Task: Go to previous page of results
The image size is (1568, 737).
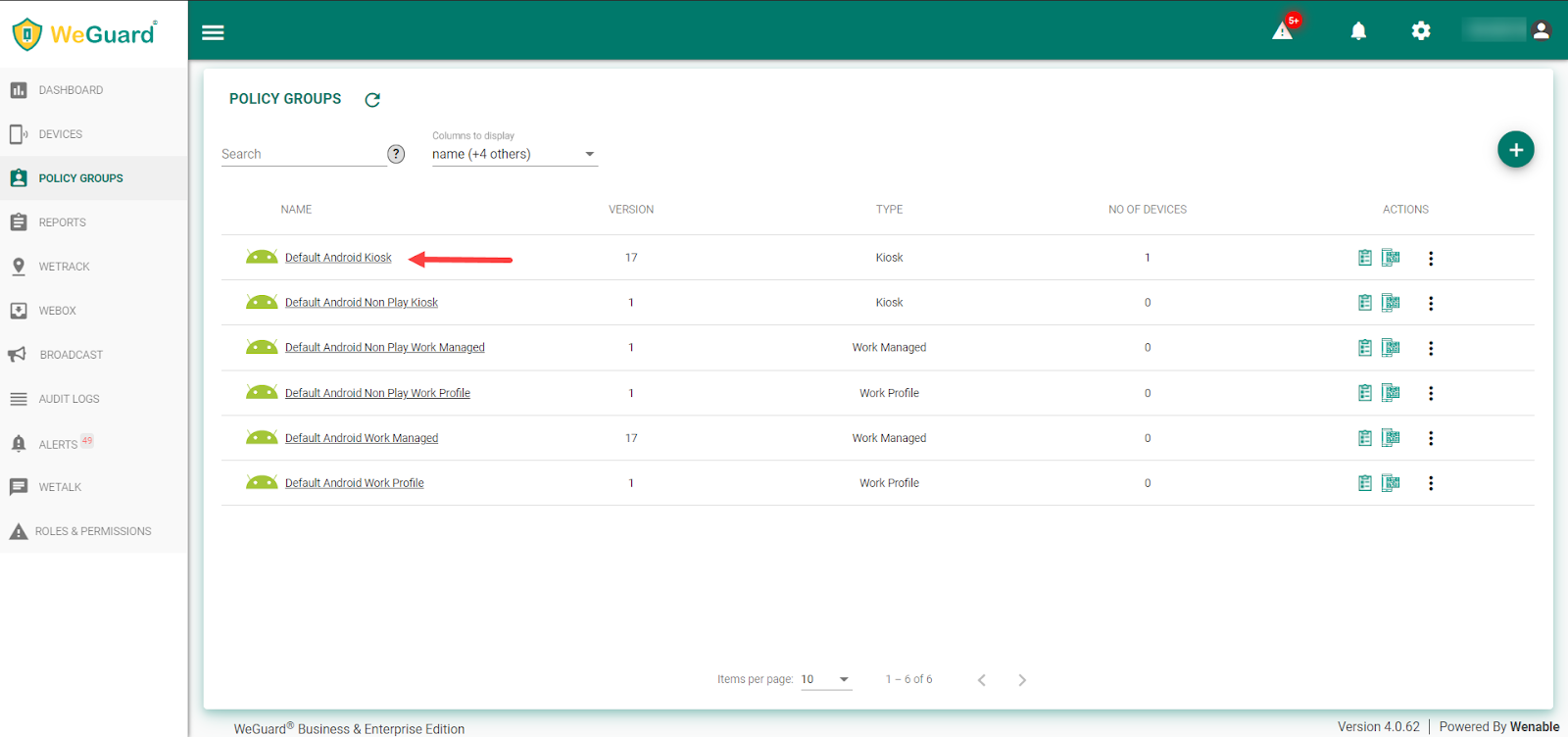Action: click(981, 680)
